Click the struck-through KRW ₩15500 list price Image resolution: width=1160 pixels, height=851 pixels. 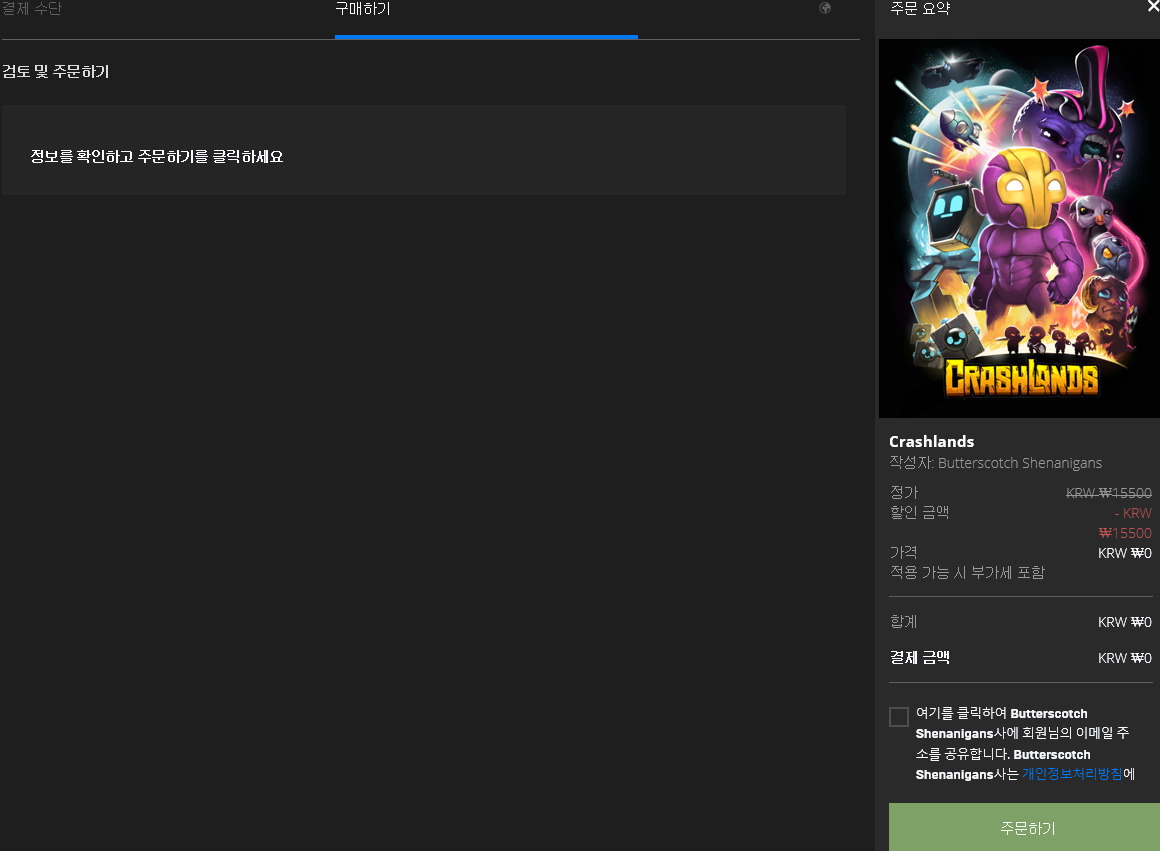click(1108, 493)
